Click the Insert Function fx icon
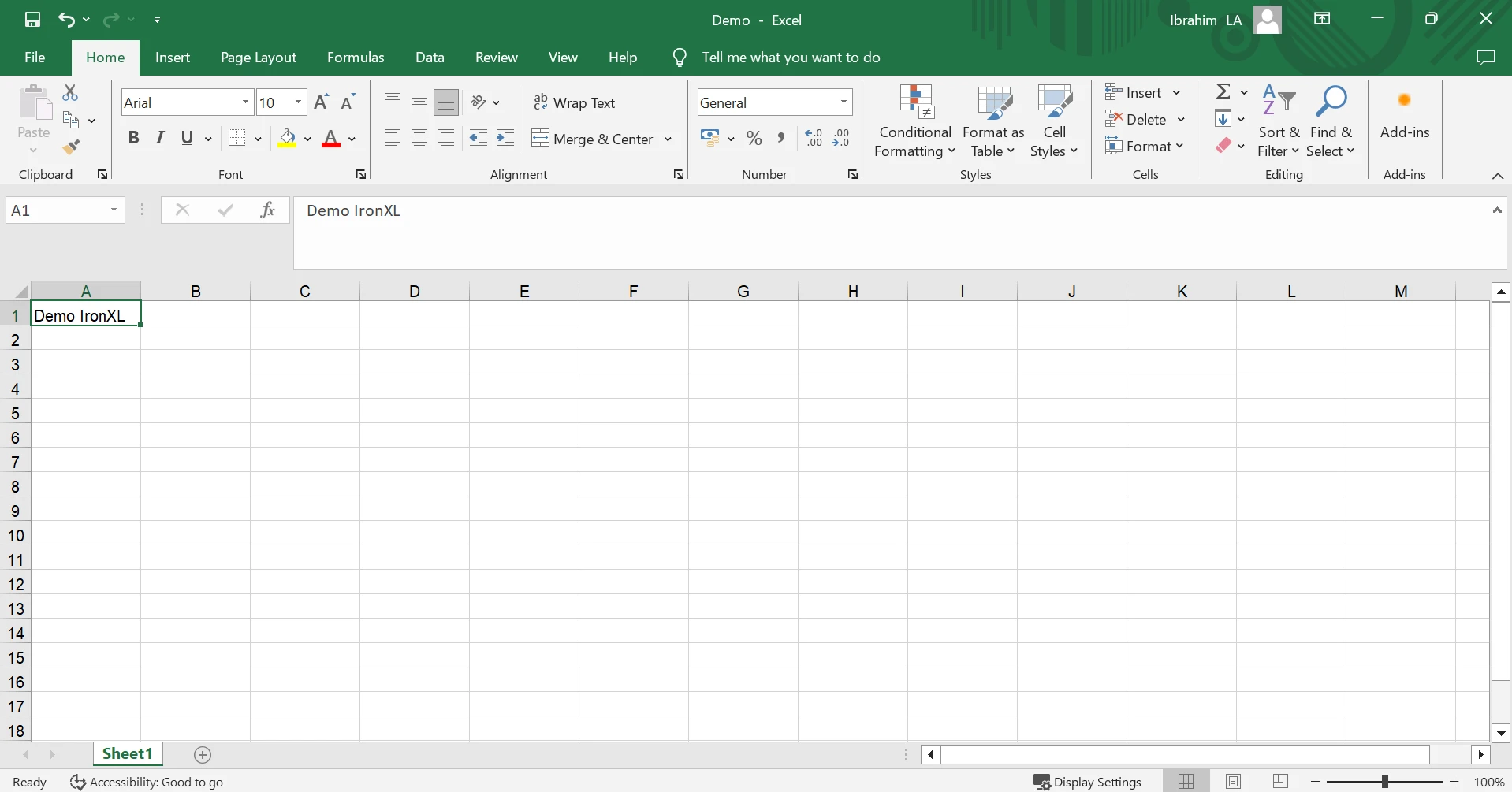 (x=267, y=210)
